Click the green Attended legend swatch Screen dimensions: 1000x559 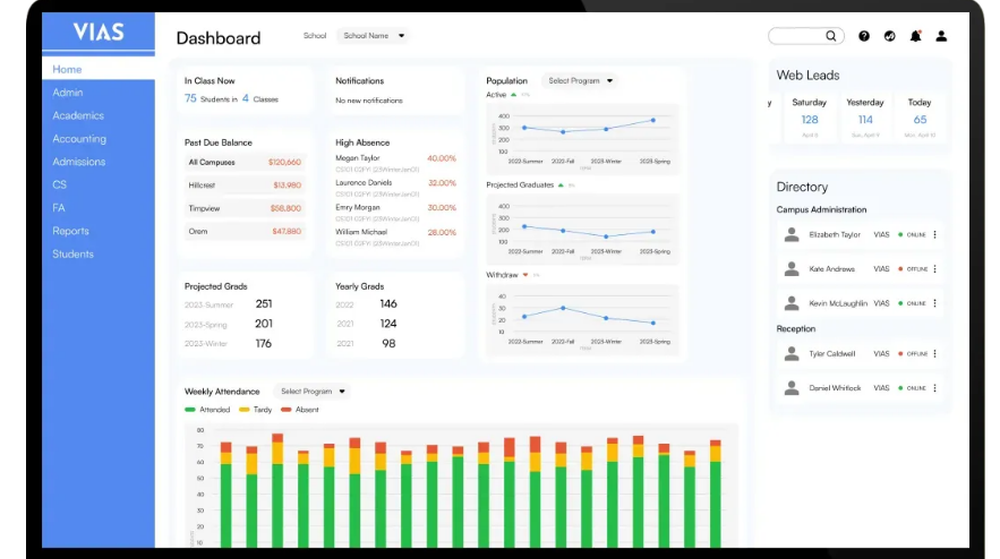(x=190, y=410)
